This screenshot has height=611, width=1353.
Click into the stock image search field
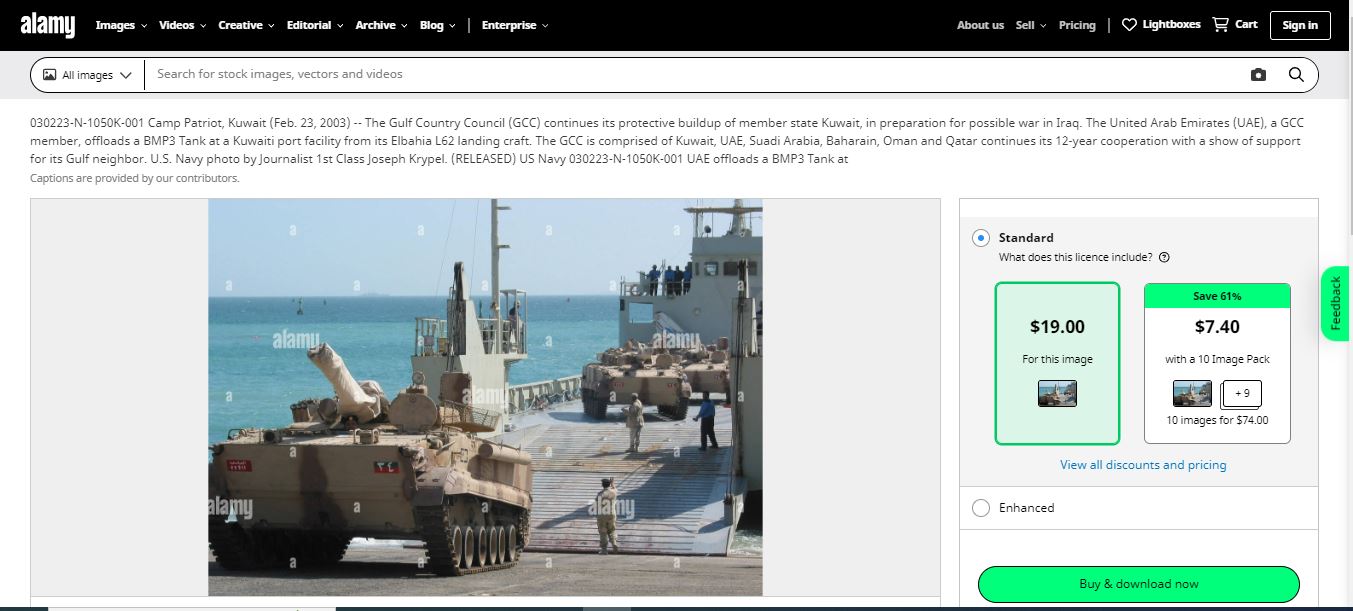click(x=690, y=75)
